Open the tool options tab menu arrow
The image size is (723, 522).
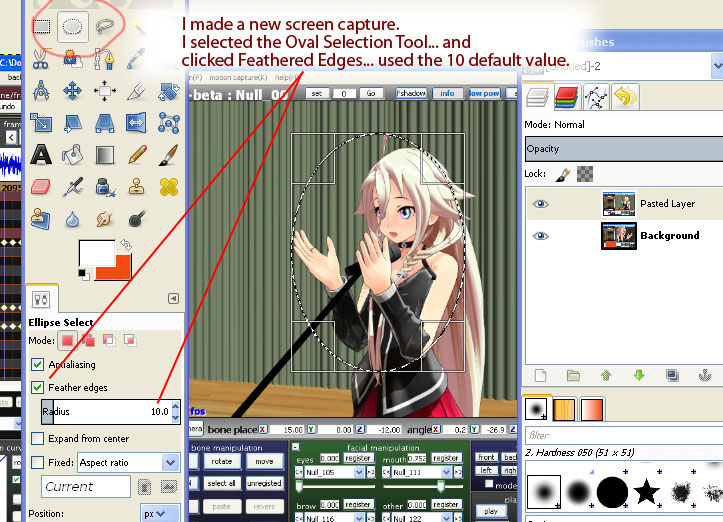(173, 298)
